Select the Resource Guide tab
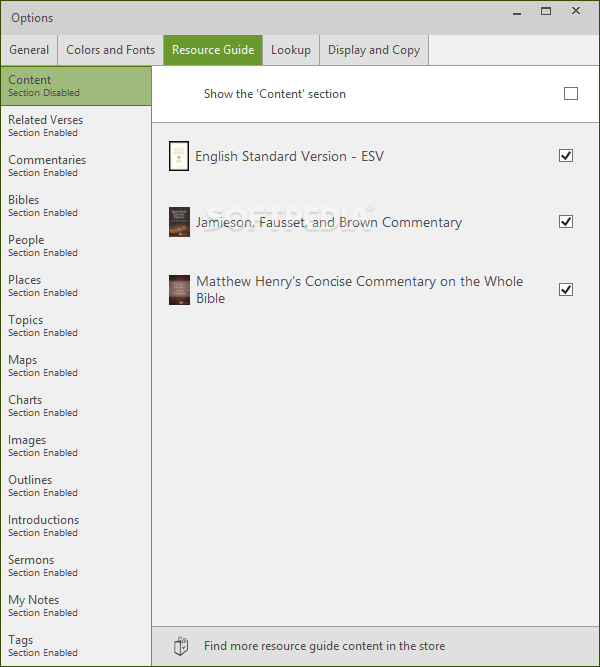 click(x=213, y=50)
